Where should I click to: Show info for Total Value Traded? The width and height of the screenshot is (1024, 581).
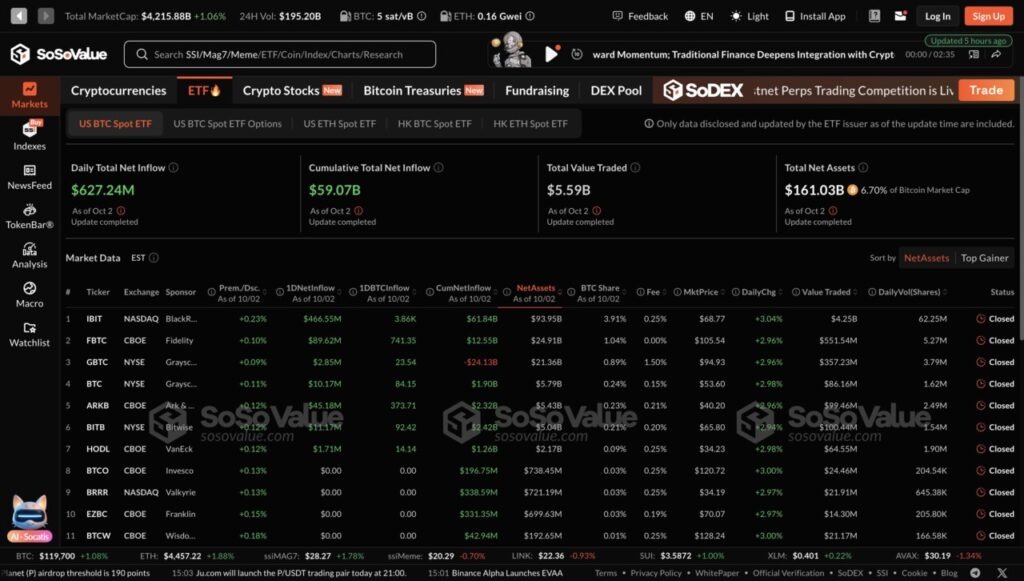coord(635,168)
